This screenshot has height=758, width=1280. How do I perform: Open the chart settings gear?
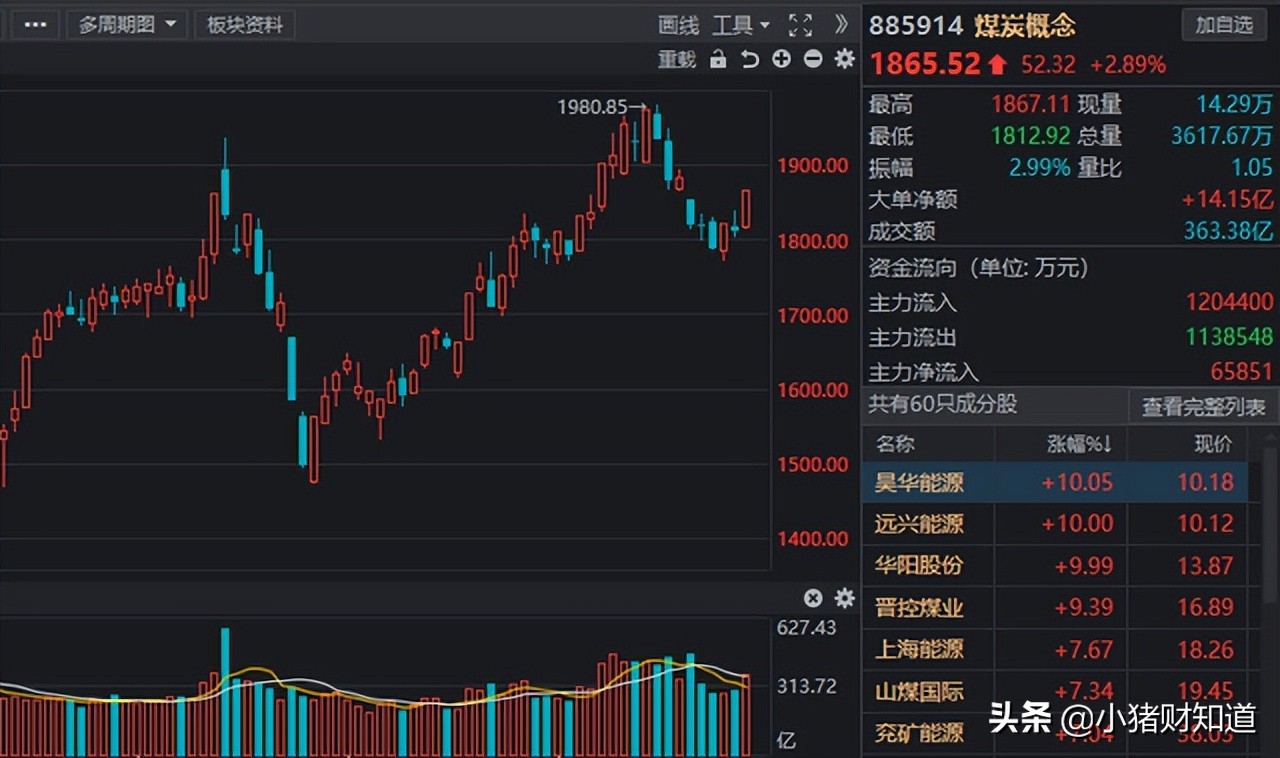843,60
